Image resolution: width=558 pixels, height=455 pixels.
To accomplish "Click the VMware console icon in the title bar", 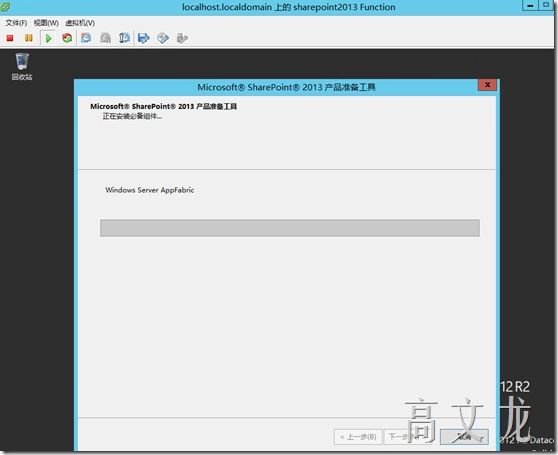I will (5, 7).
